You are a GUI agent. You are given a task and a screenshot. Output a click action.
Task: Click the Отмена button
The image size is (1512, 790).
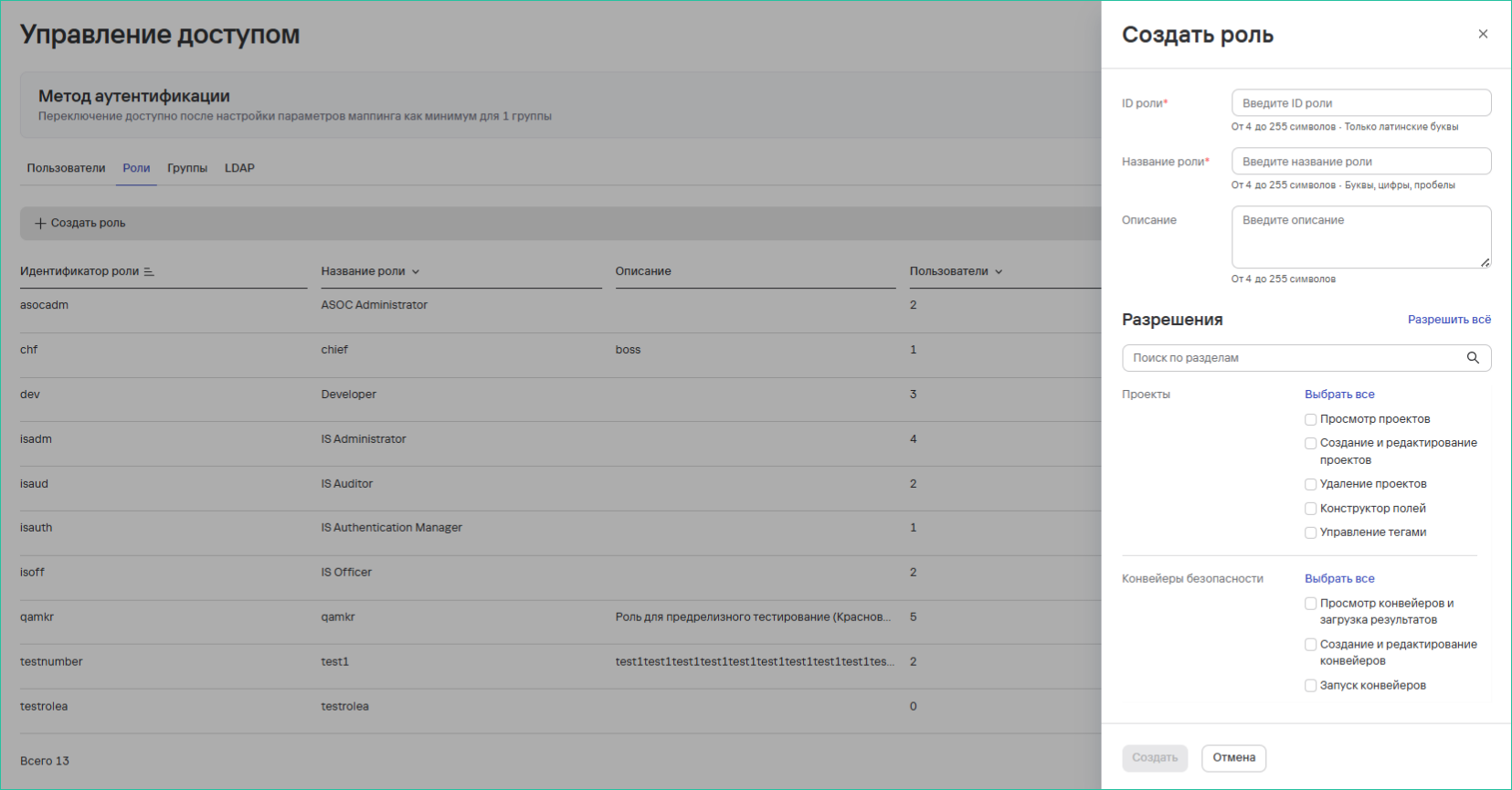click(1233, 757)
